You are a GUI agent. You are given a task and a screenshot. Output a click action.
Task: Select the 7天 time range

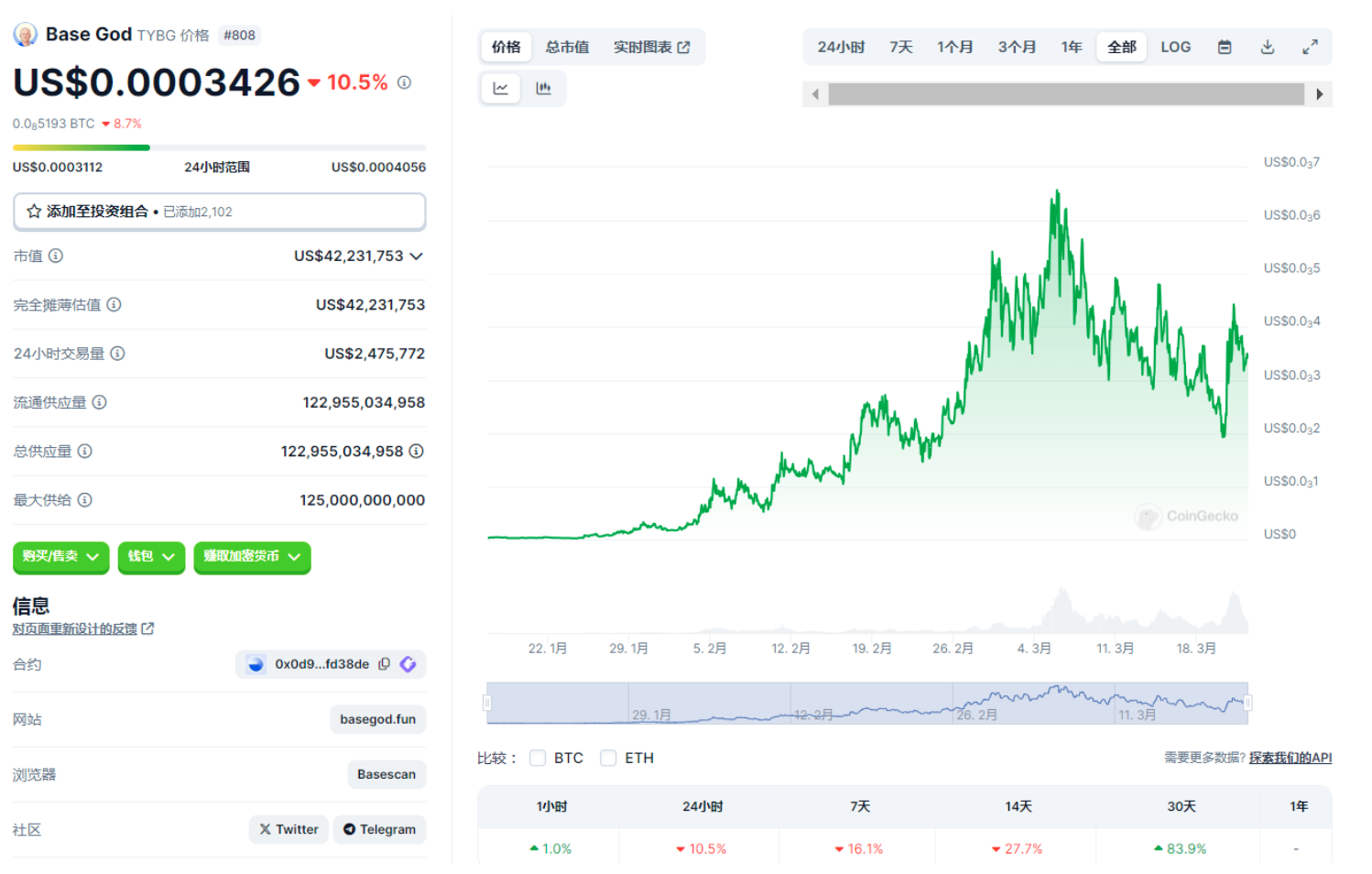(900, 47)
